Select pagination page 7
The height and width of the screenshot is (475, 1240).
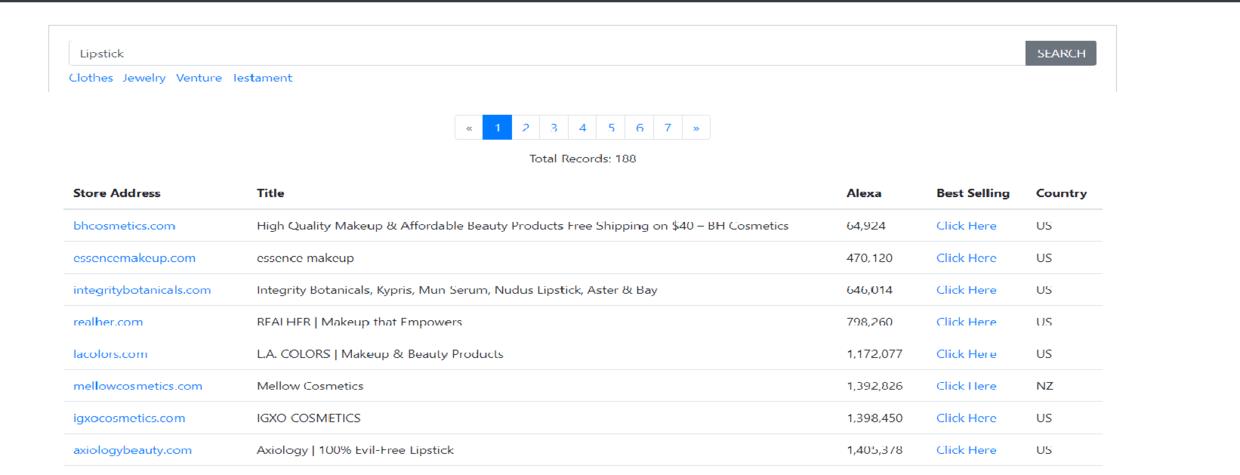(x=668, y=128)
